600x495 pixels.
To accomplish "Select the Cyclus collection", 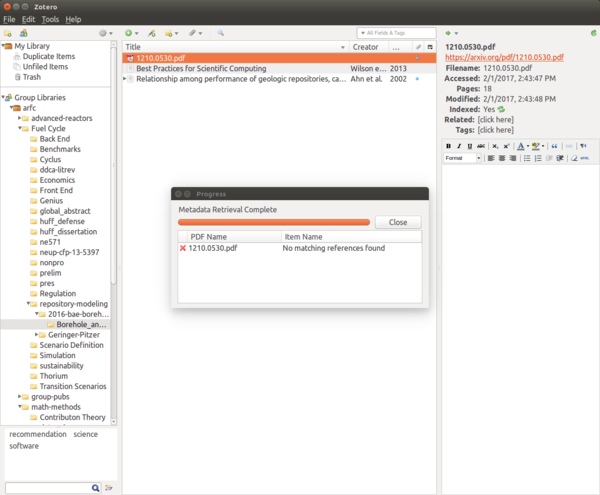I will coord(50,159).
